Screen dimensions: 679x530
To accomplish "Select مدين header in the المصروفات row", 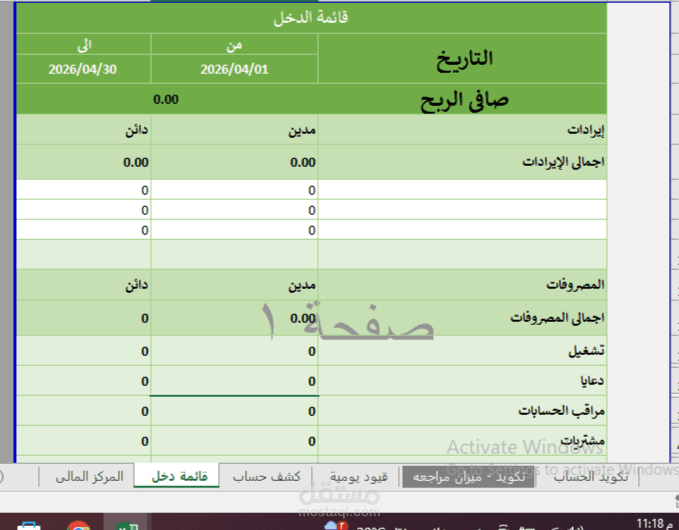I will [234, 284].
